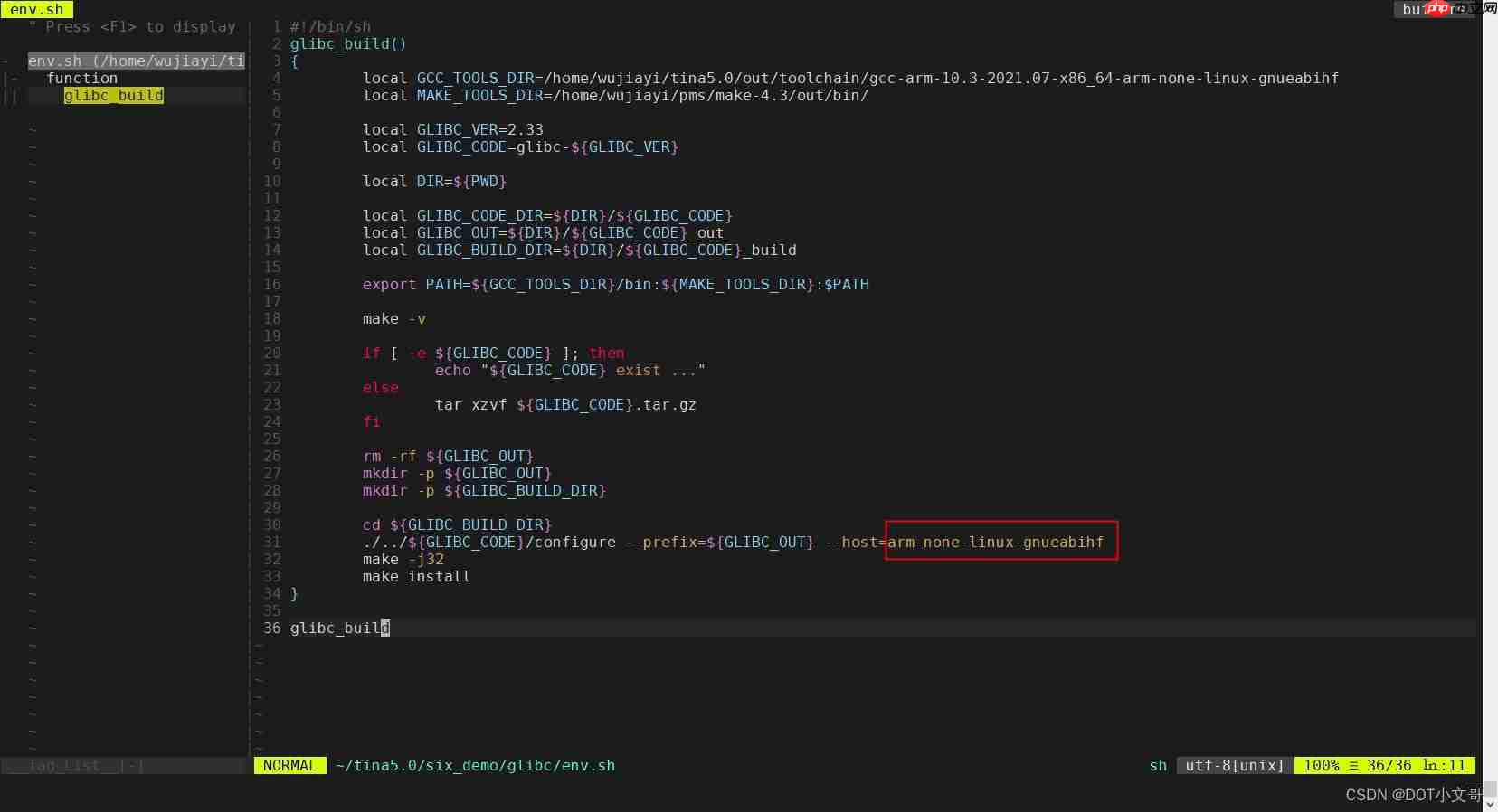Viewport: 1498px width, 812px height.
Task: Click GLIBC_OUT variable declaration on line 13
Action: tap(457, 232)
